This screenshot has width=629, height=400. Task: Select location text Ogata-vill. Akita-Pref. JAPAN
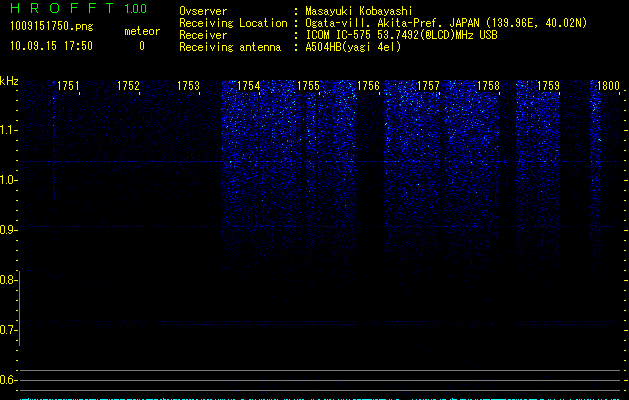click(x=392, y=23)
